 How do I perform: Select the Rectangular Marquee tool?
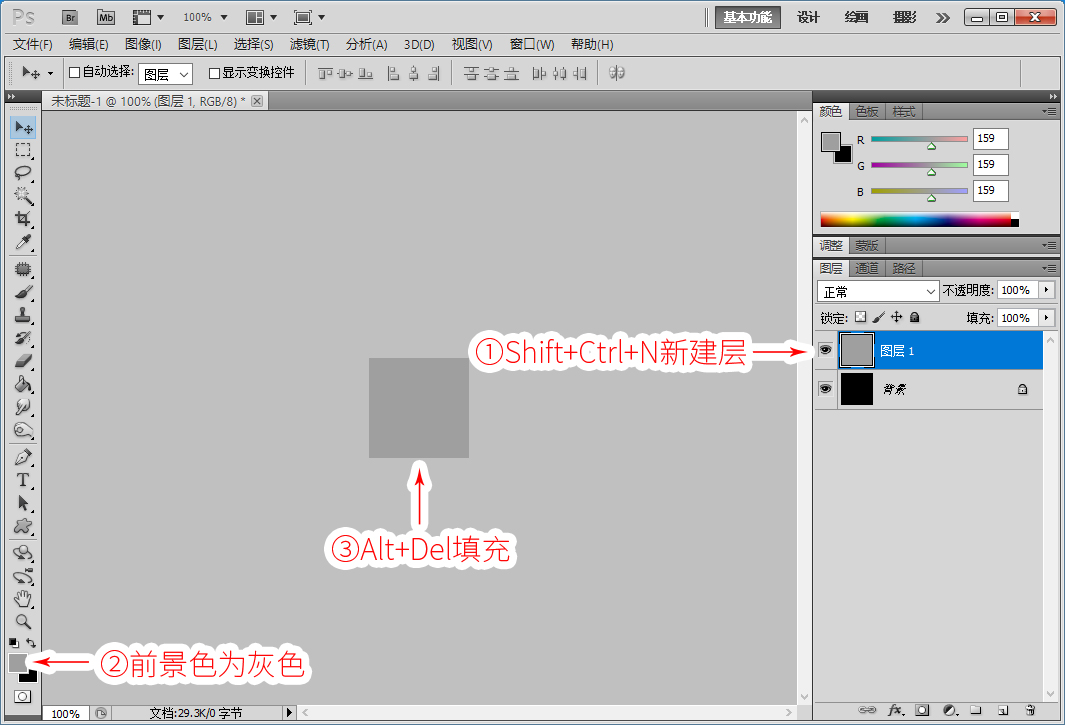[x=23, y=150]
